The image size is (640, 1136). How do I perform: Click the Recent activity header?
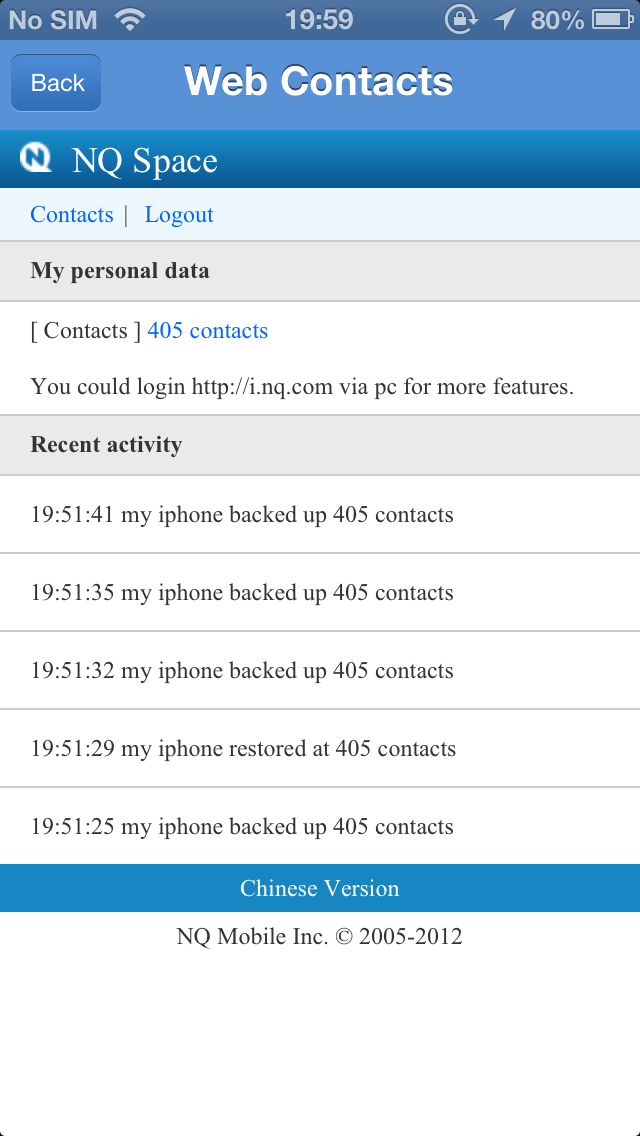tap(320, 445)
